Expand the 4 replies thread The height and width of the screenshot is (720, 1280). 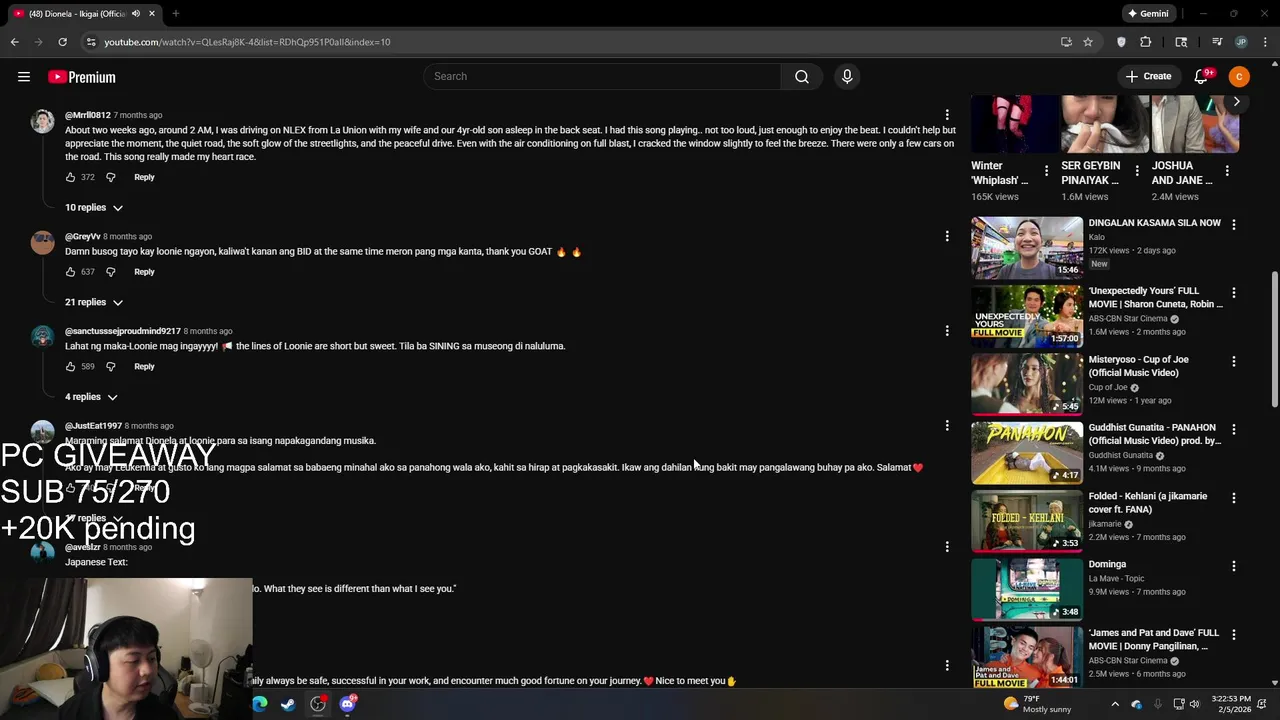[x=91, y=397]
